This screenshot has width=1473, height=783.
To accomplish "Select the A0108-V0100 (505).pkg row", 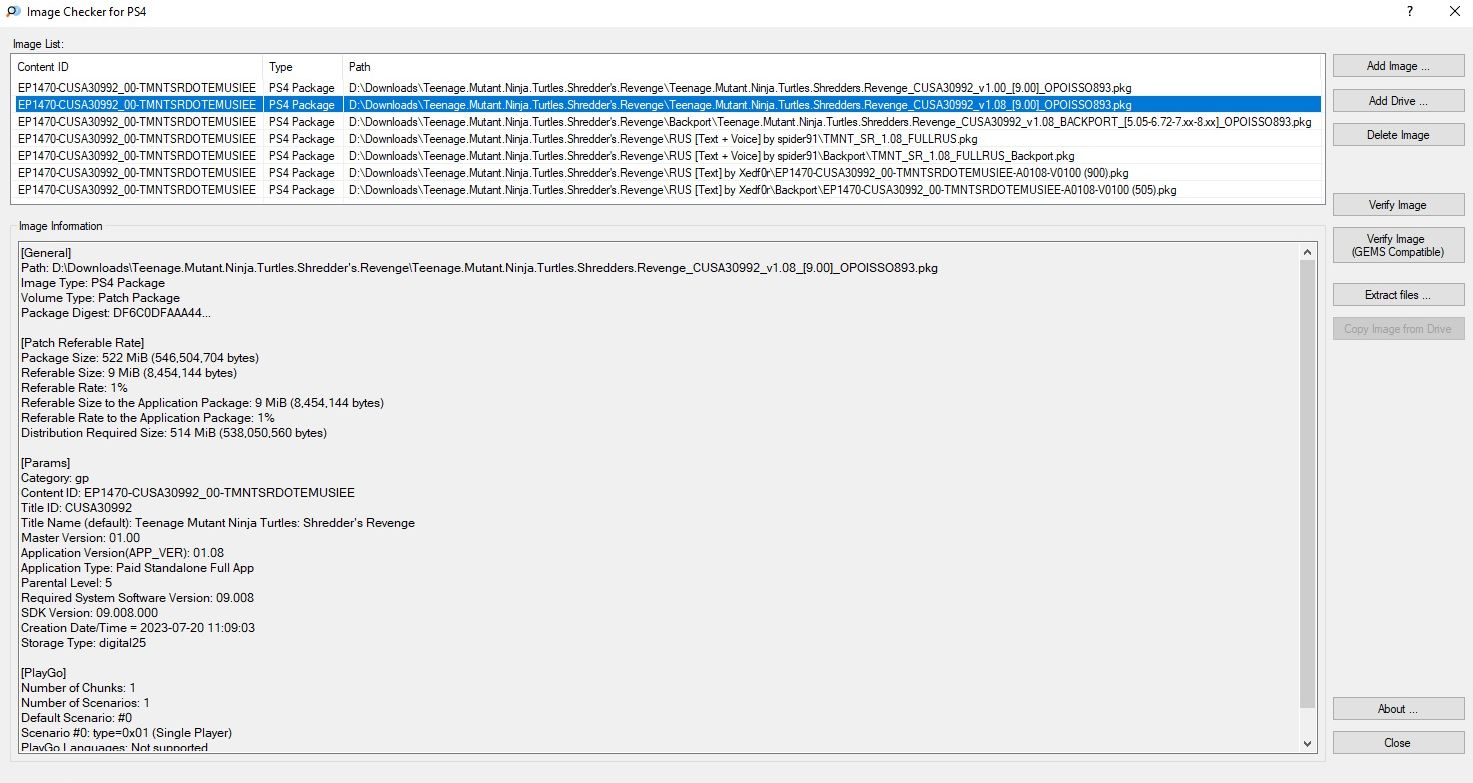I will coord(667,189).
